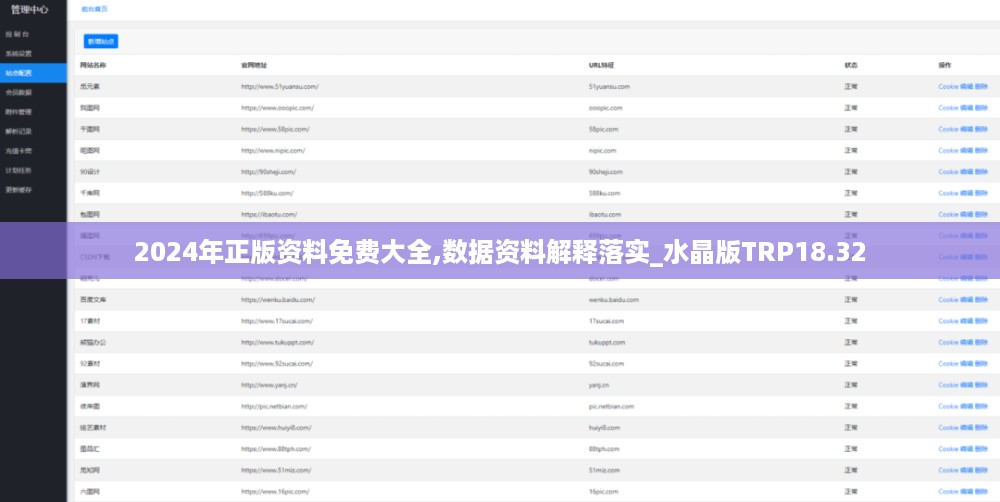Click the 管理中心 title in the sidebar header
This screenshot has height=502, width=1000.
pos(30,9)
